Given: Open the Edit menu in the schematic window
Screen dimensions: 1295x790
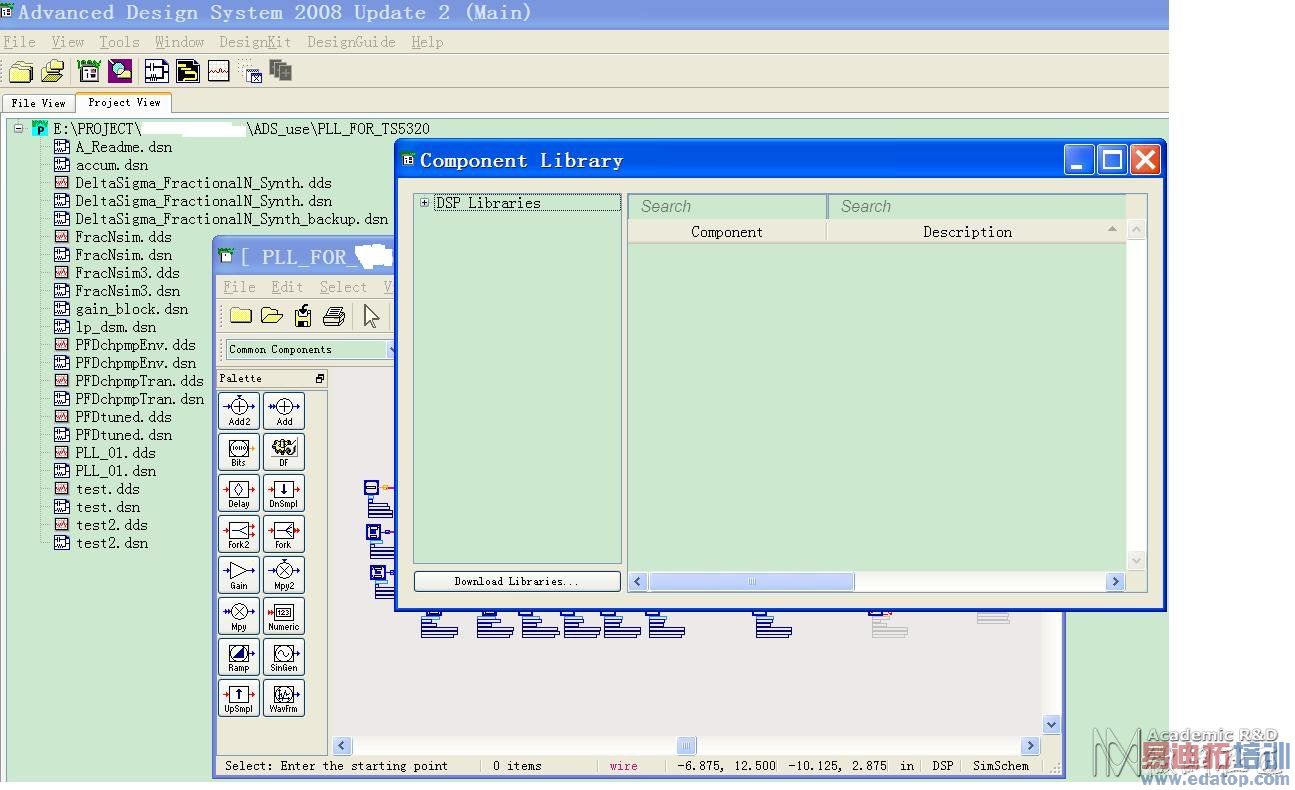Looking at the screenshot, I should click(287, 287).
